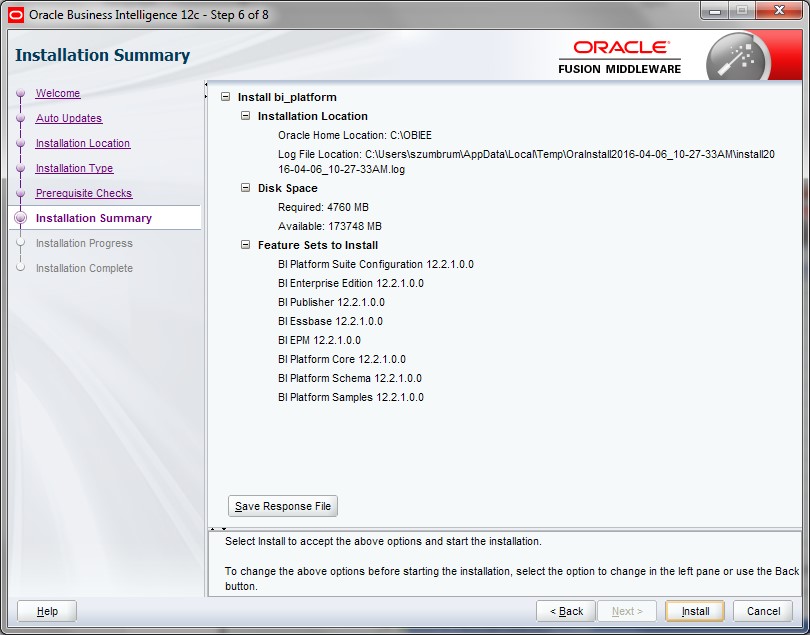Collapse the Feature Sets to Install section
Viewport: 810px width, 635px height.
pos(246,245)
